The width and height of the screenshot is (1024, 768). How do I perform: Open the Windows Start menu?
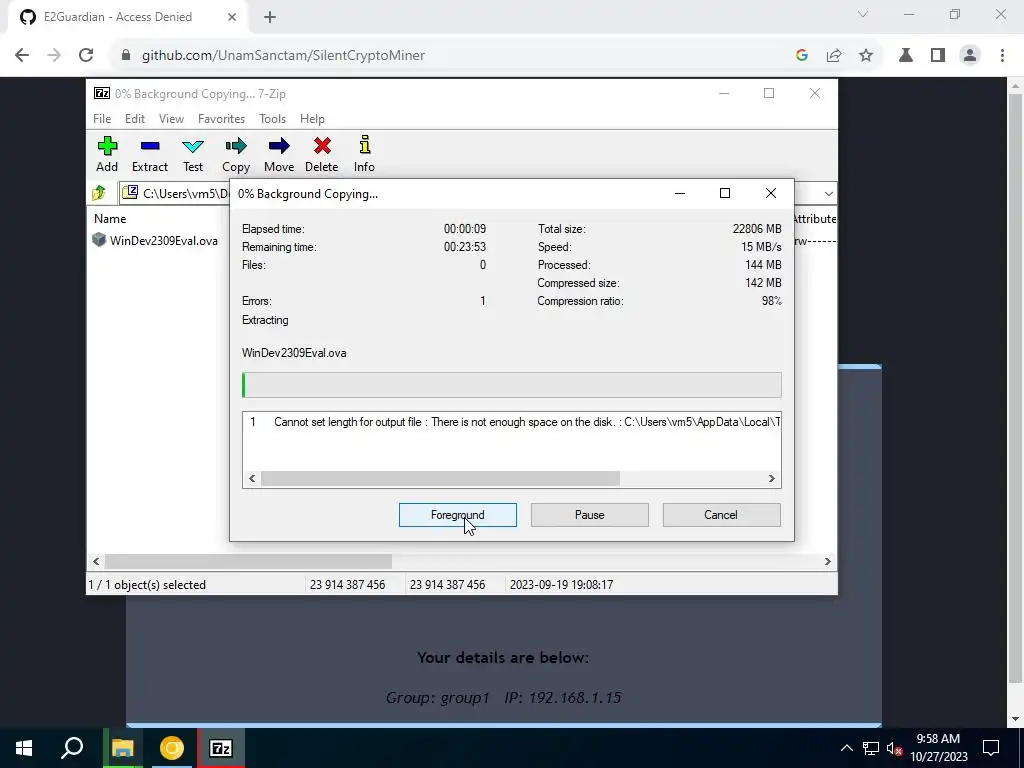pos(24,748)
